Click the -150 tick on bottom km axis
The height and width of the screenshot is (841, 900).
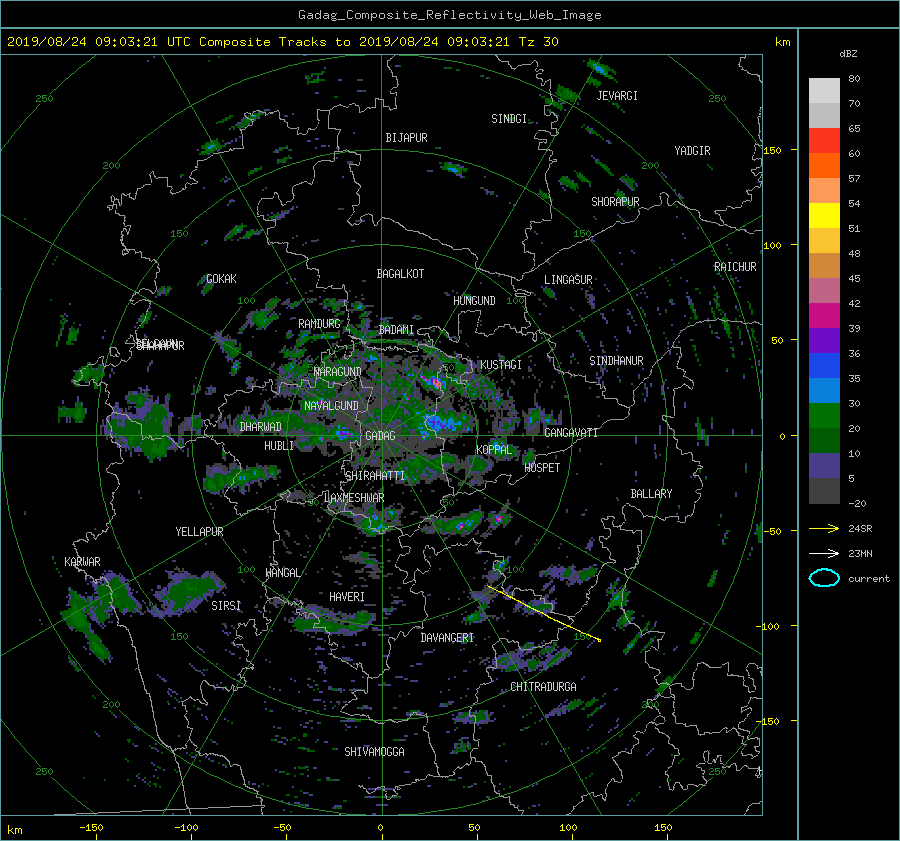pyautogui.click(x=91, y=828)
